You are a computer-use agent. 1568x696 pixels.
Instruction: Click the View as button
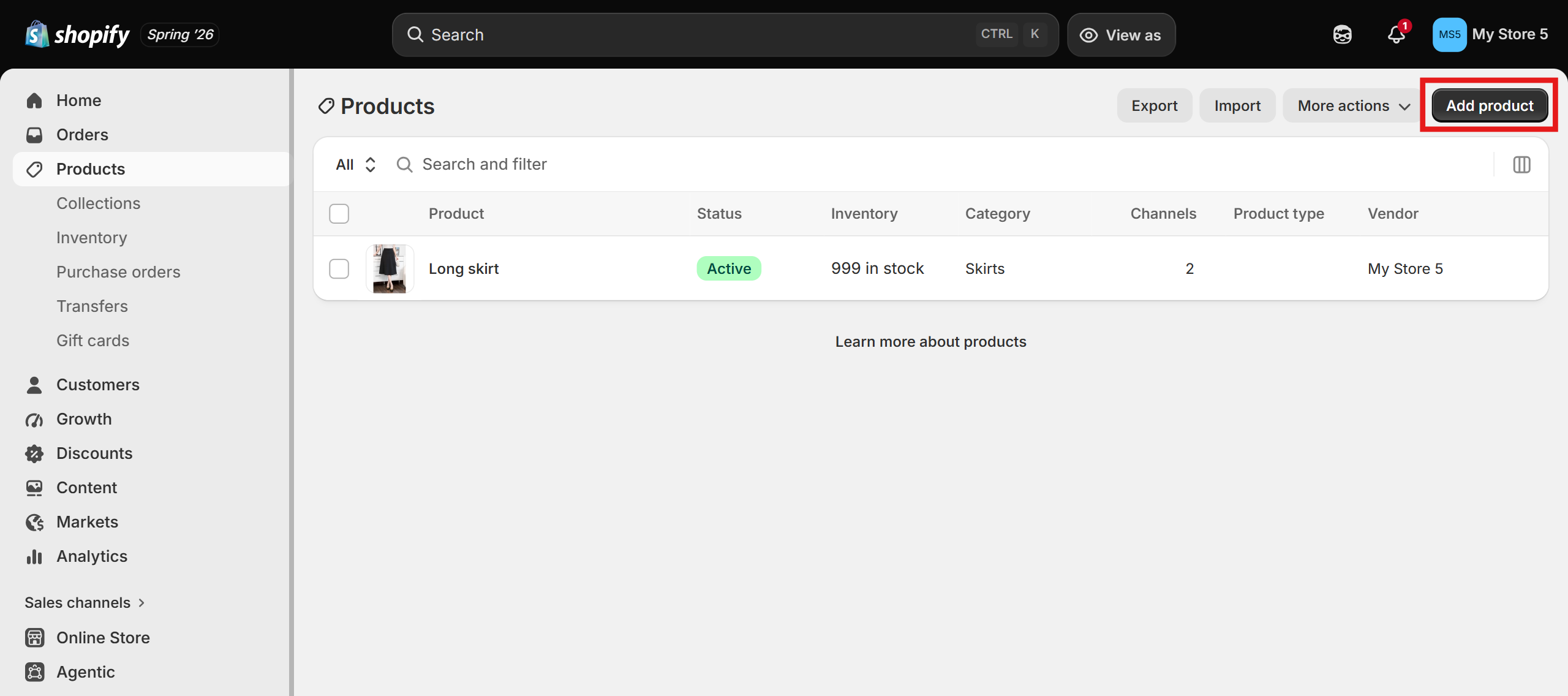1121,35
